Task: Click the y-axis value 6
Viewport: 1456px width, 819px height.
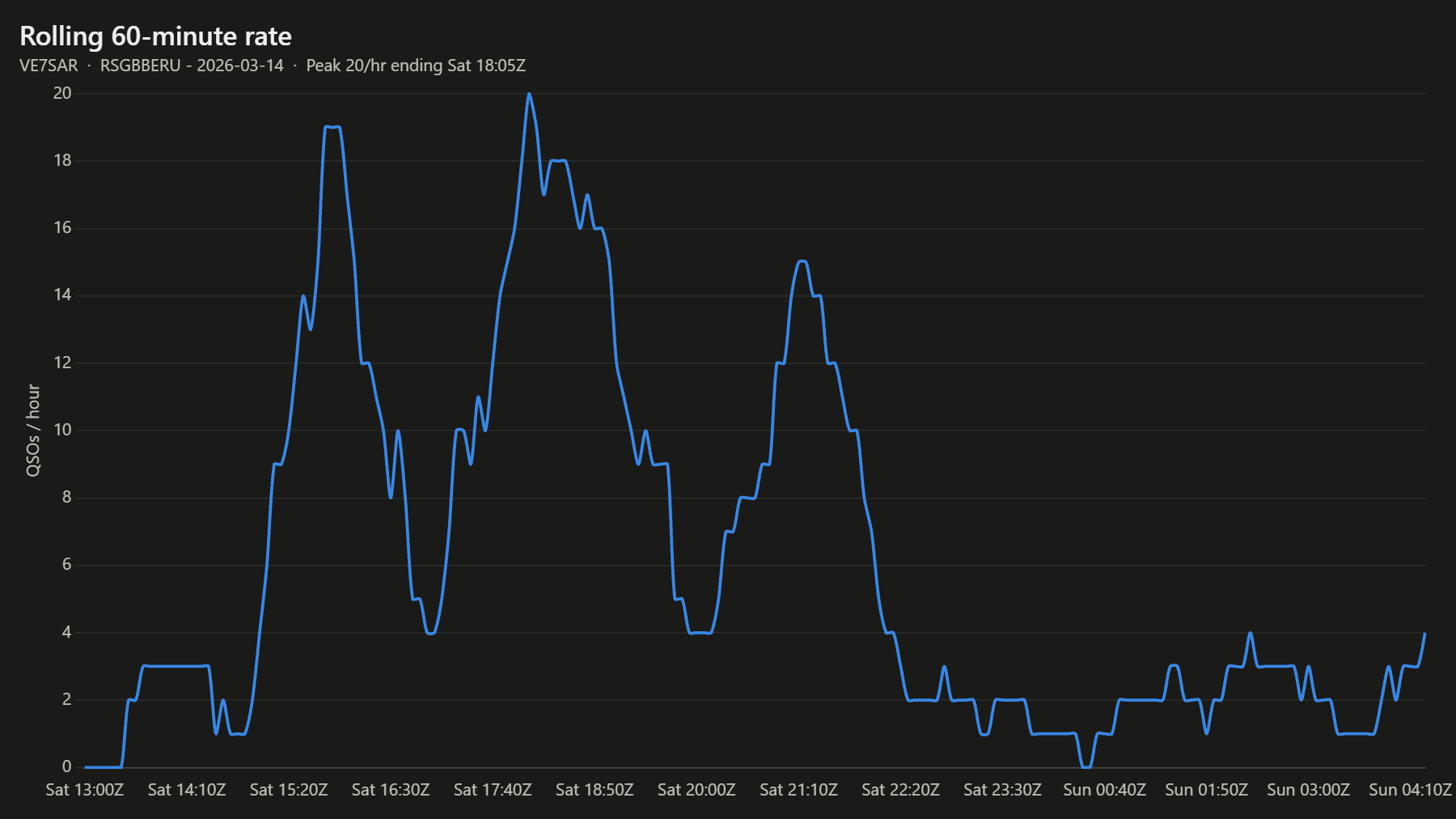Action: pos(67,565)
